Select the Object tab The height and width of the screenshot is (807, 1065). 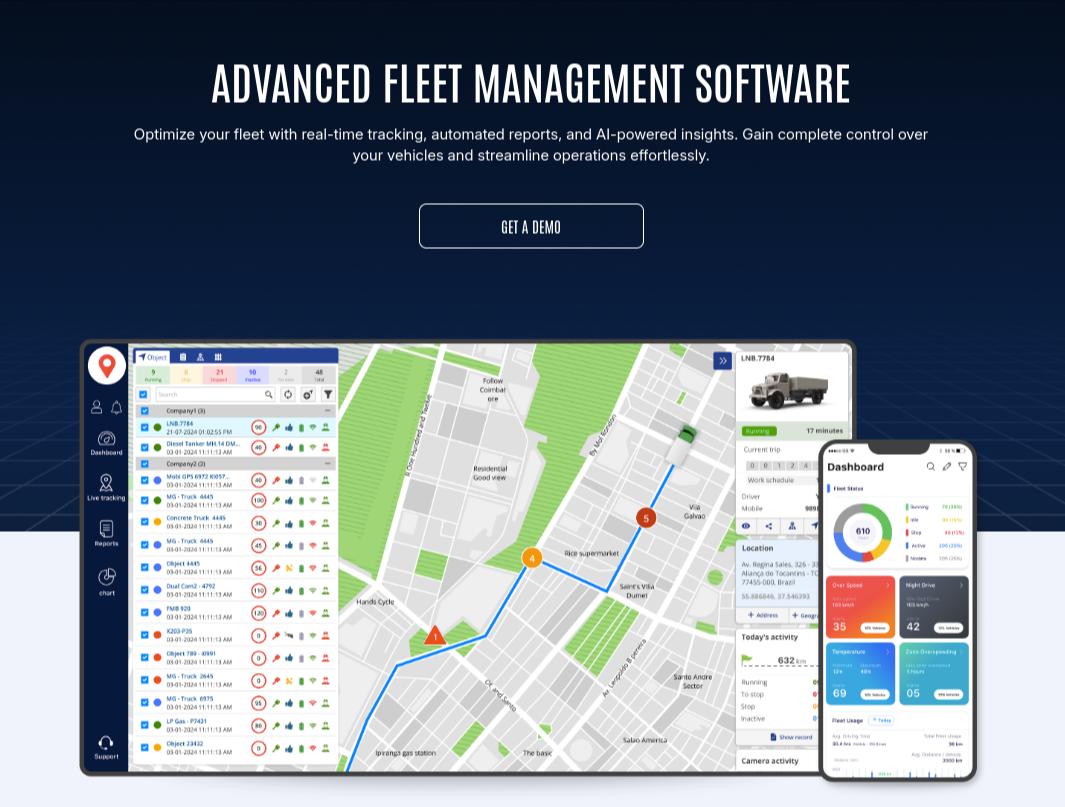click(x=153, y=357)
